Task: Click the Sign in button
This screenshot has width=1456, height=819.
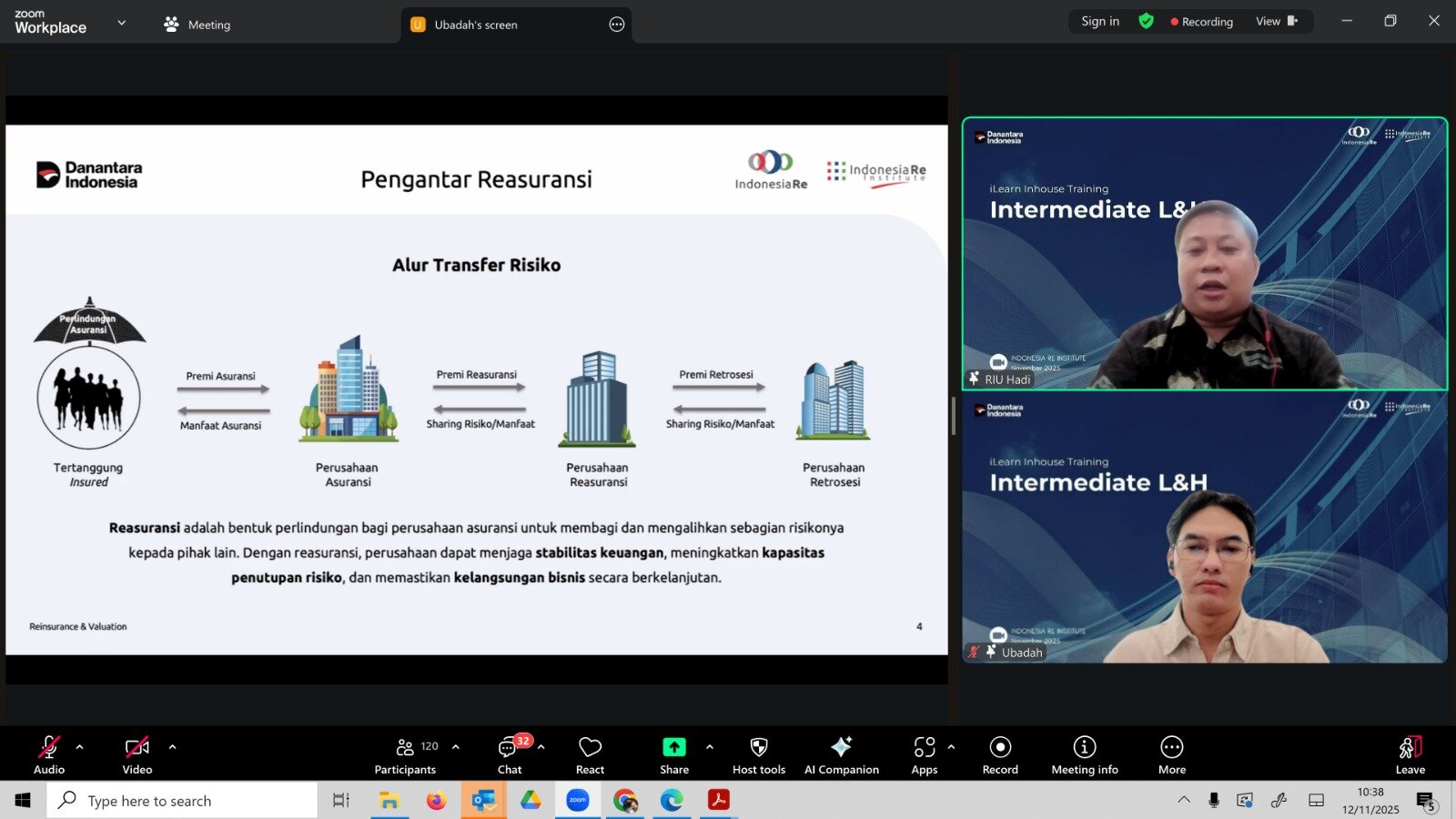Action: pos(1099,21)
